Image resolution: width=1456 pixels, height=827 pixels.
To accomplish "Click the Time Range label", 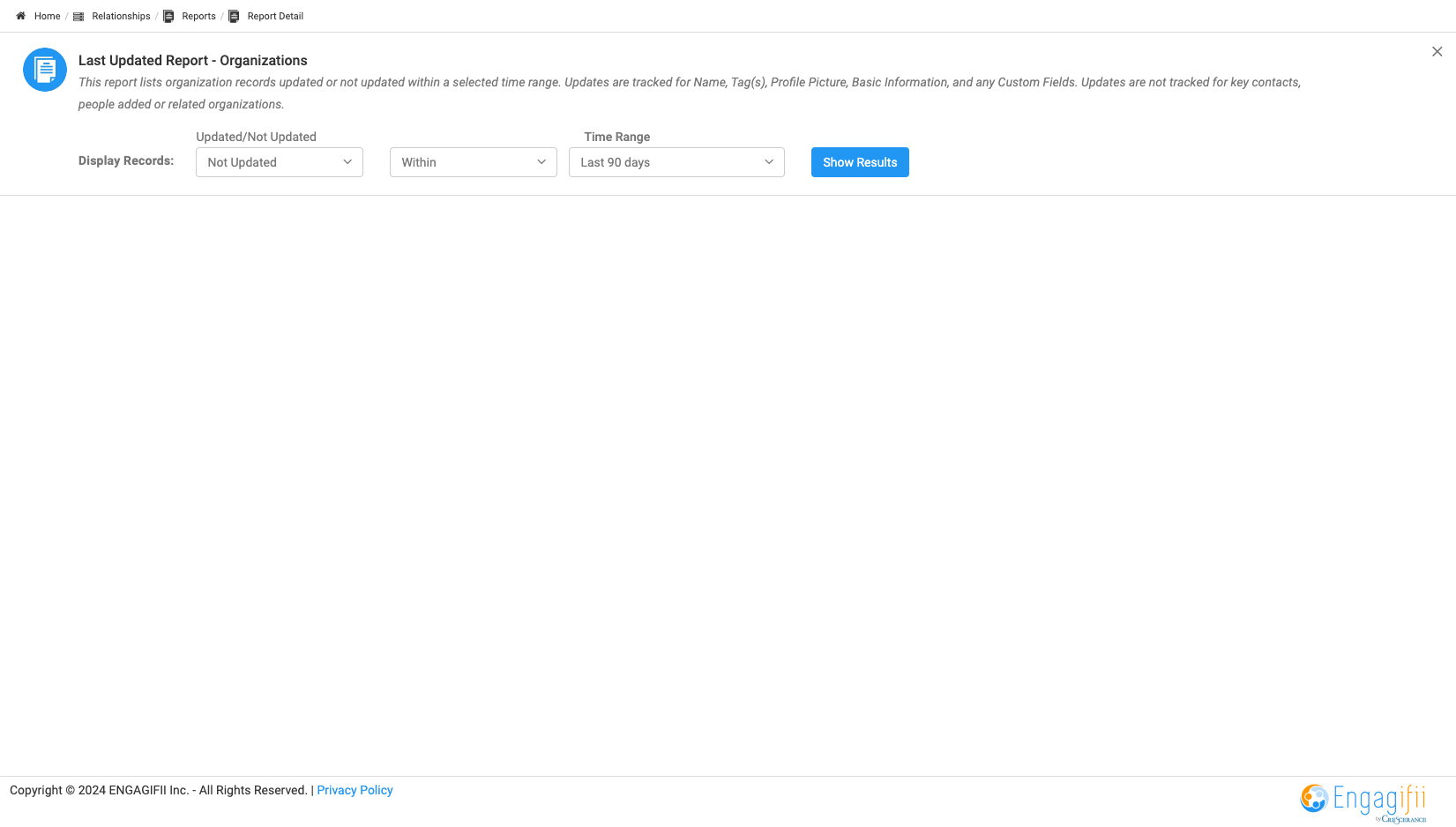I will coord(617,137).
